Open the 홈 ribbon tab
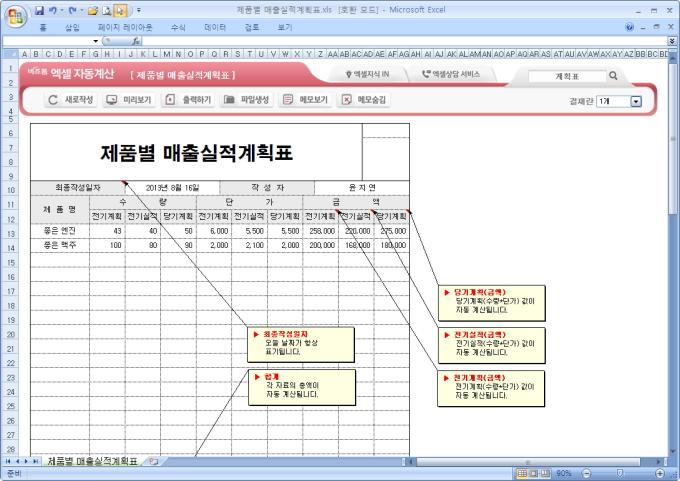The image size is (680, 481). click(43, 28)
